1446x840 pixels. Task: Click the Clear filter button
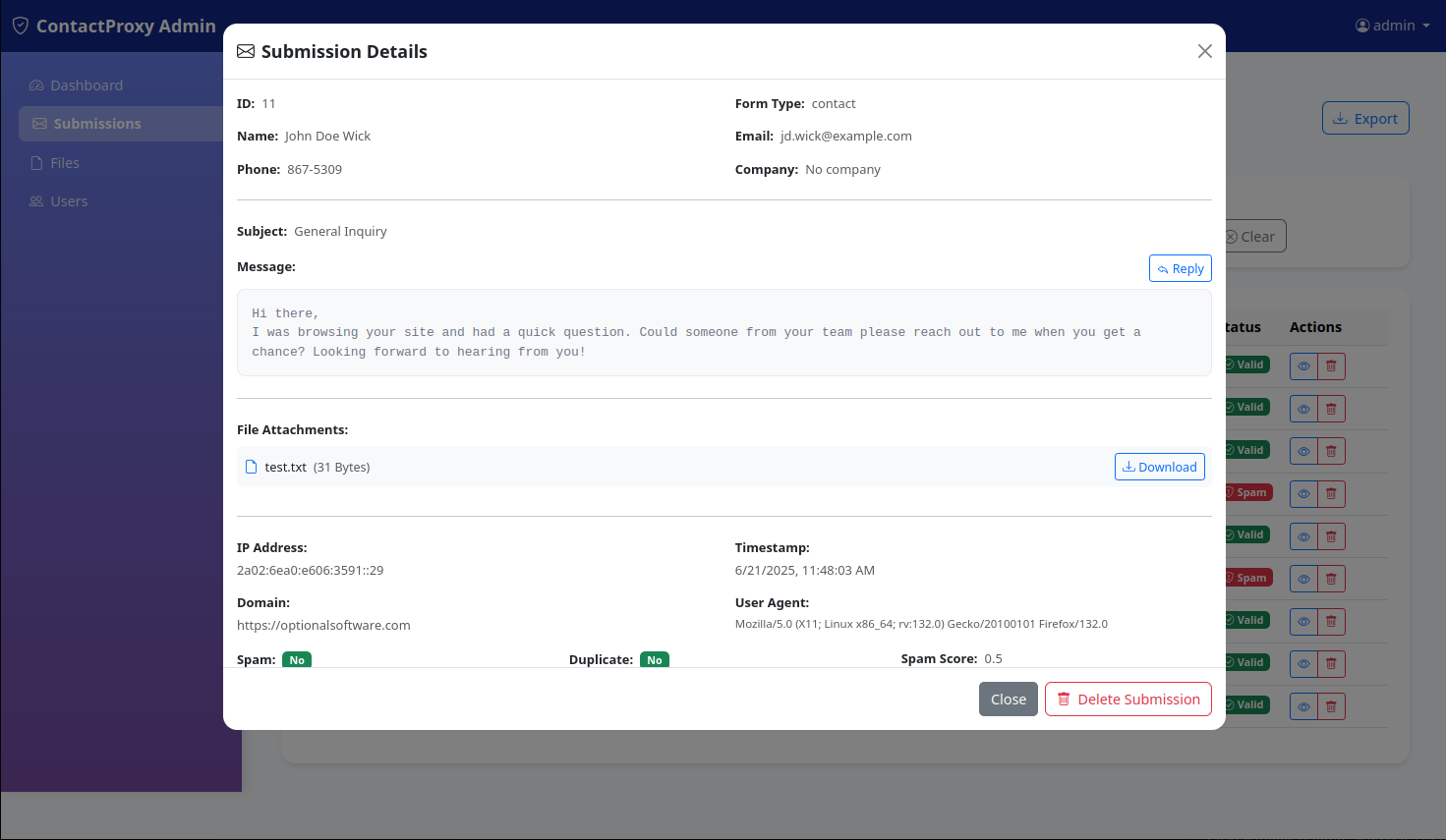point(1254,237)
